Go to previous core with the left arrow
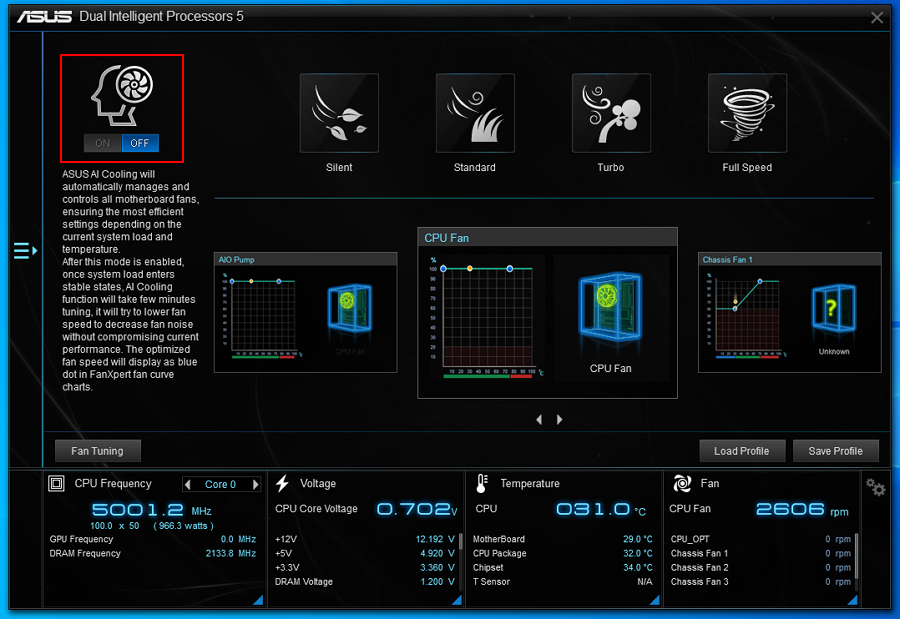This screenshot has width=900, height=619. pos(188,485)
